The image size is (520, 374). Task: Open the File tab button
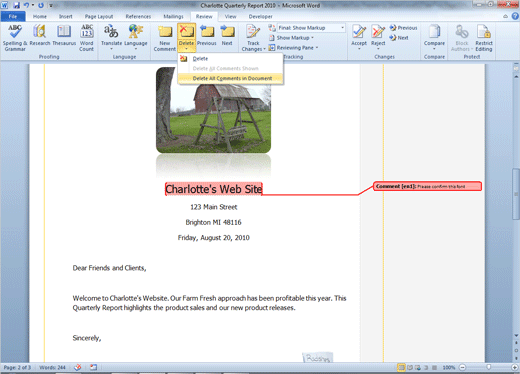pyautogui.click(x=13, y=16)
